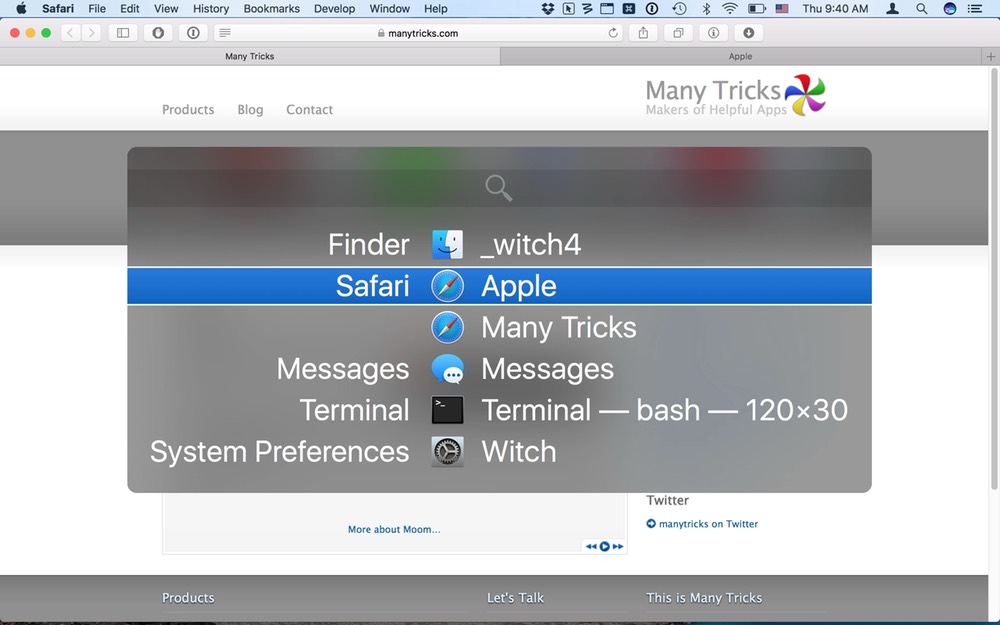Click the page vertical scrollbar
Screen dimensions: 1000x625
[x=994, y=277]
